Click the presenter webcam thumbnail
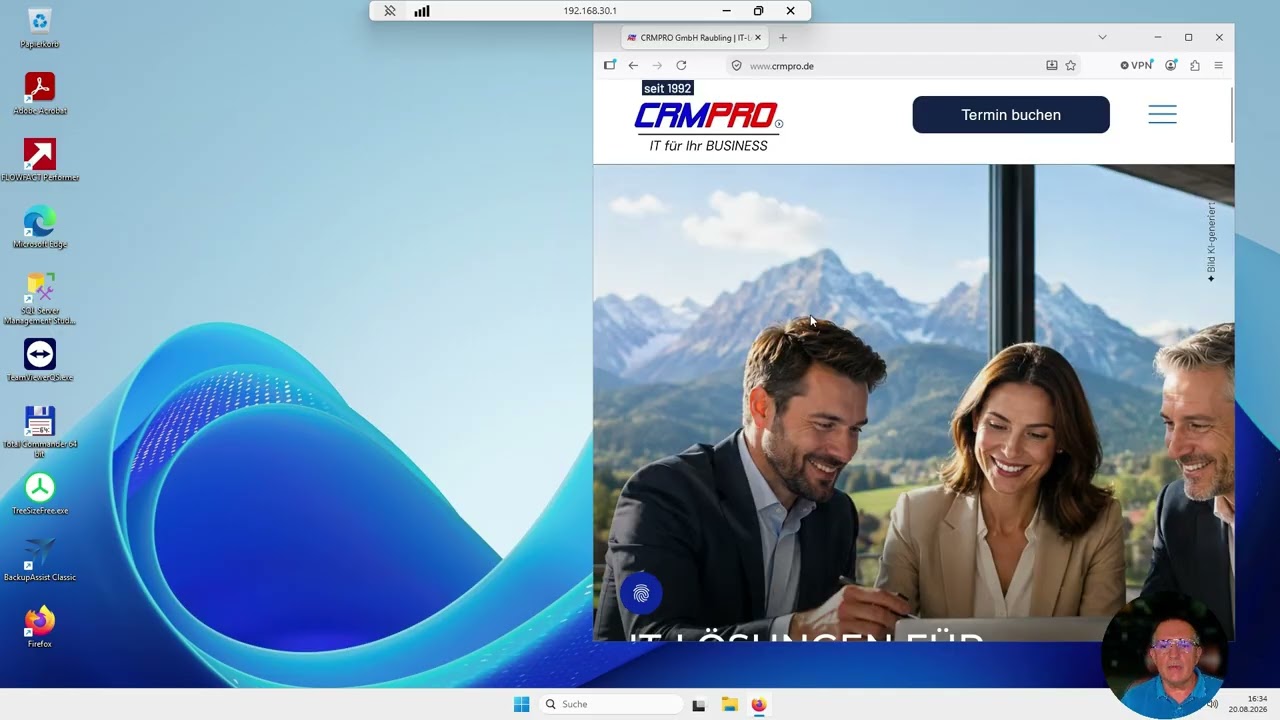 [1163, 654]
